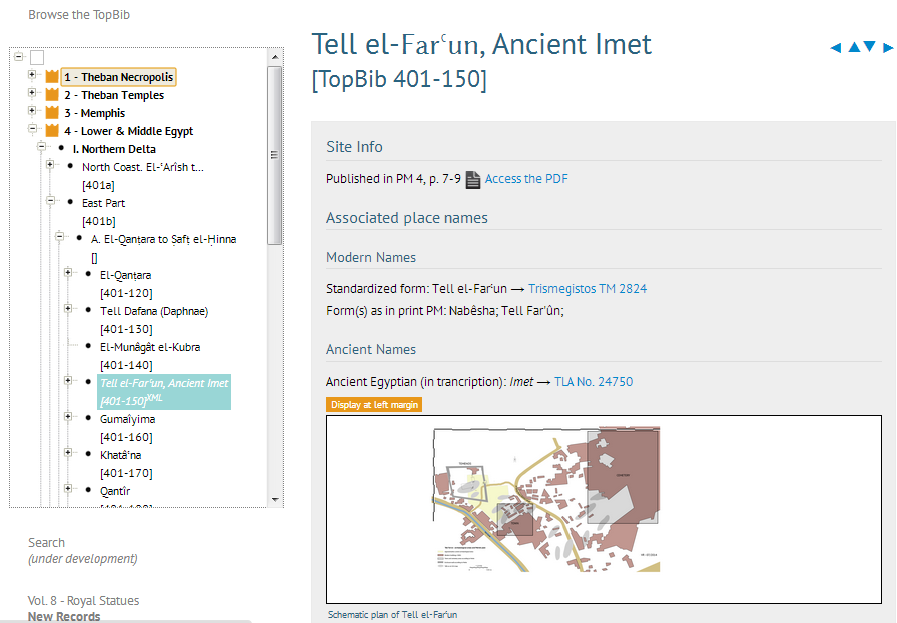This screenshot has height=623, width=897.
Task: Click the orange icon beside Theban Temples
Action: (52, 94)
